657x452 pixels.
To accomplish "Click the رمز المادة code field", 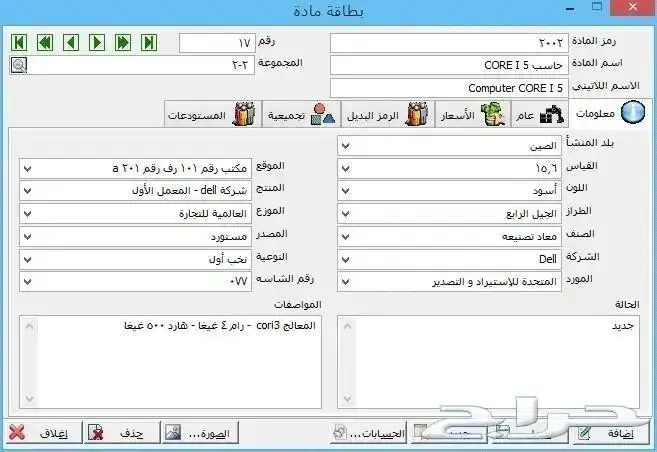I will (449, 43).
